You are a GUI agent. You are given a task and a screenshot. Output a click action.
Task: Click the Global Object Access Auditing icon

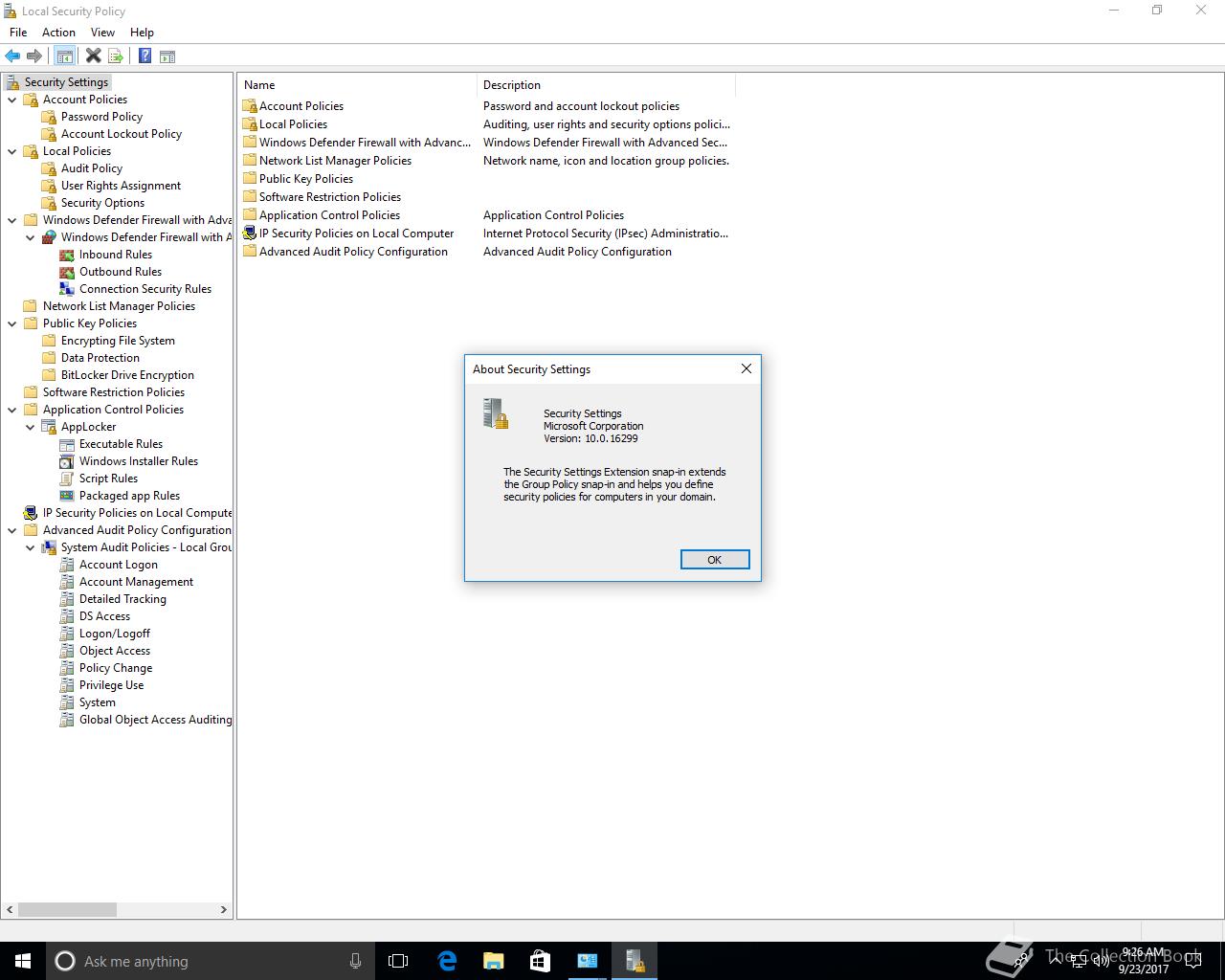pos(67,720)
